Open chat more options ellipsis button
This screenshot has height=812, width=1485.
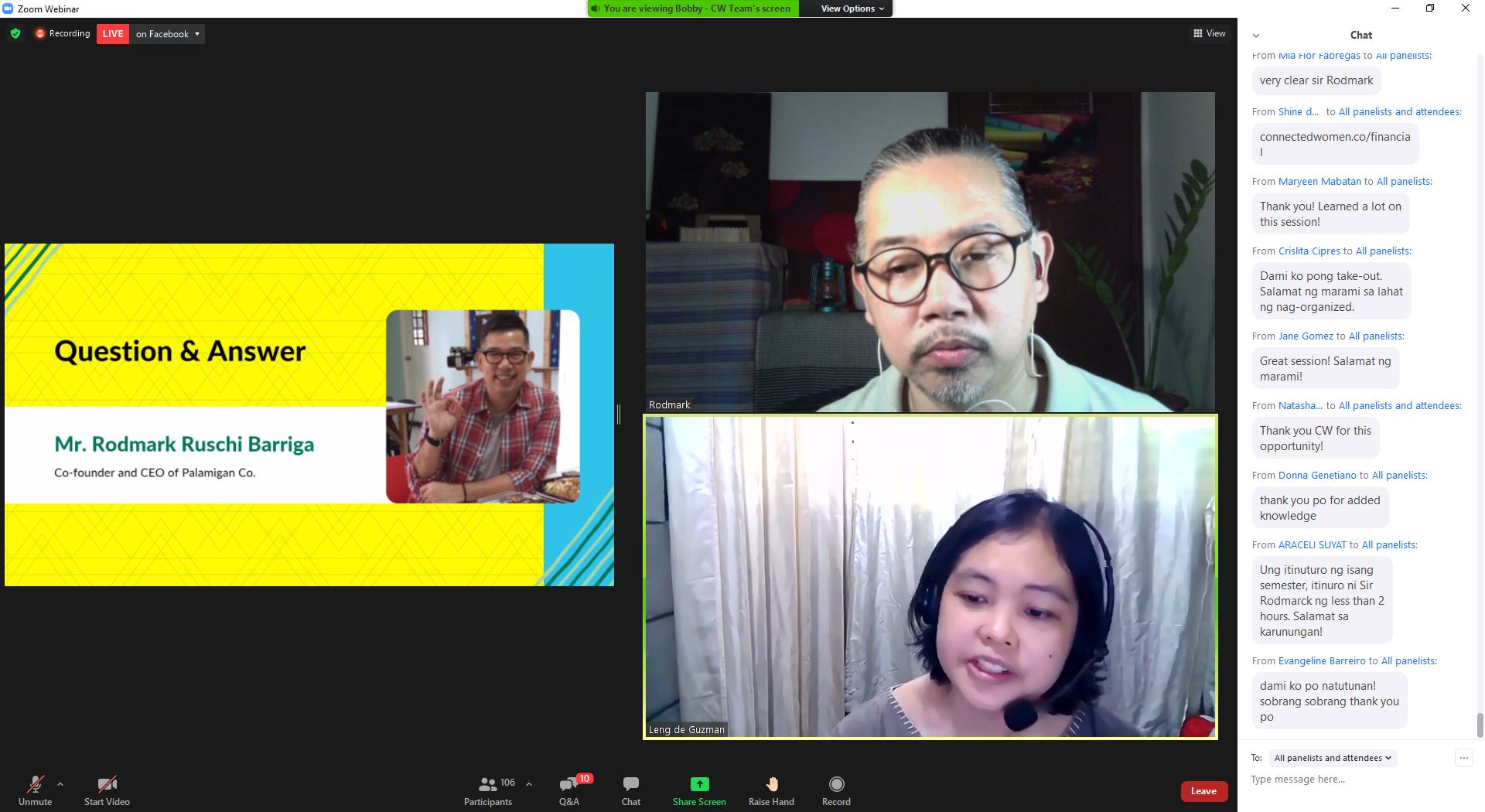[x=1463, y=758]
